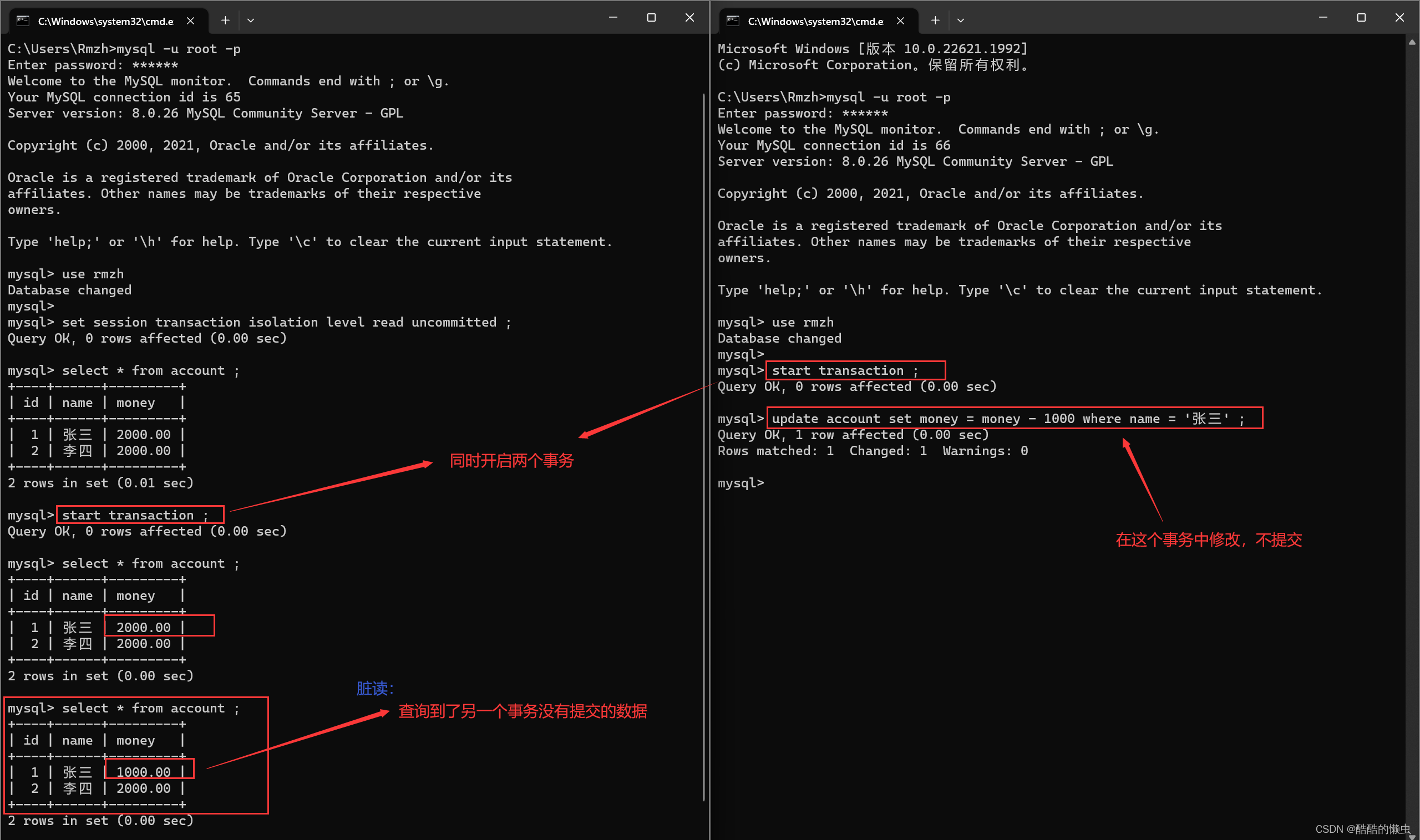The height and width of the screenshot is (840, 1420).
Task: Open a new tab in right terminal
Action: click(935, 21)
